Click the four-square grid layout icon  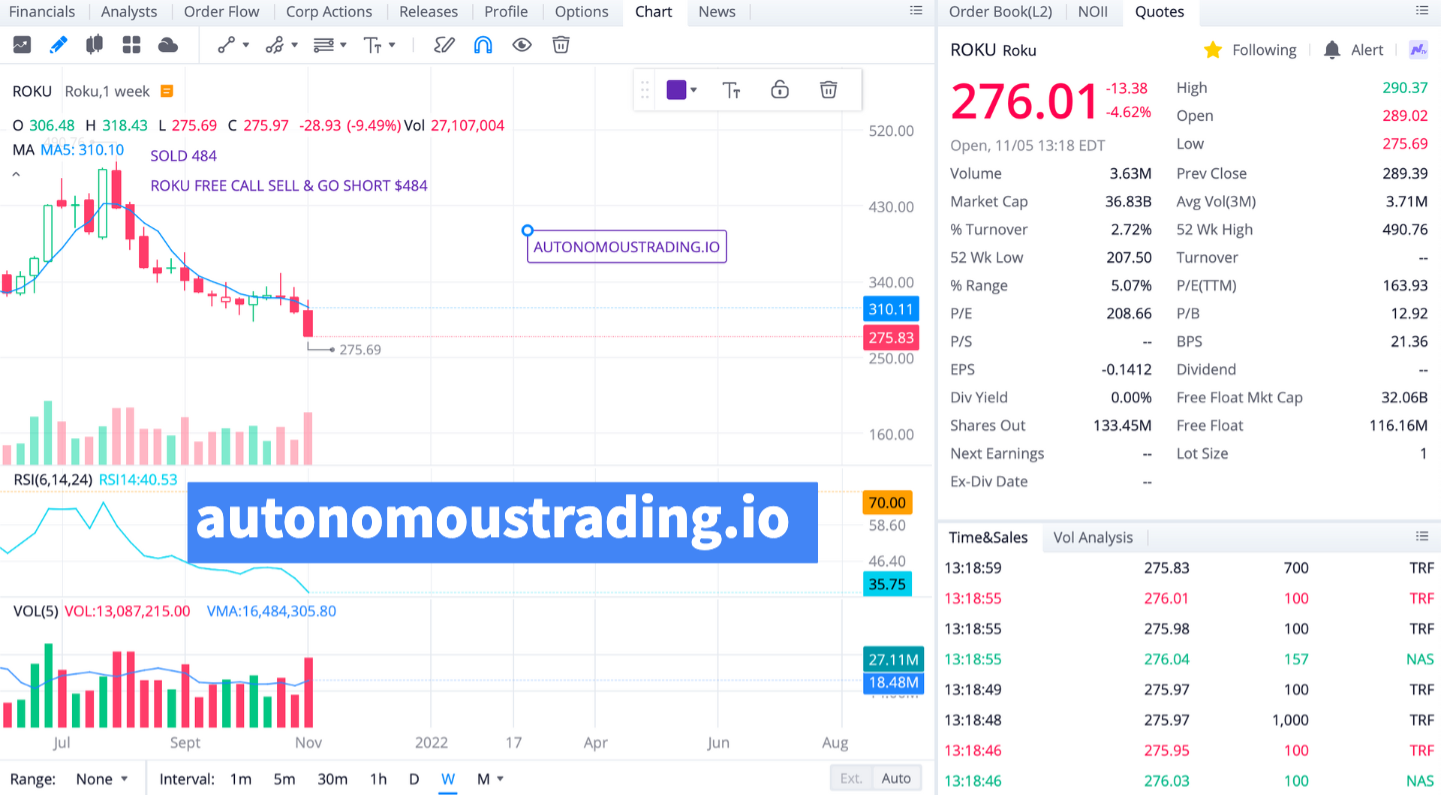point(131,45)
